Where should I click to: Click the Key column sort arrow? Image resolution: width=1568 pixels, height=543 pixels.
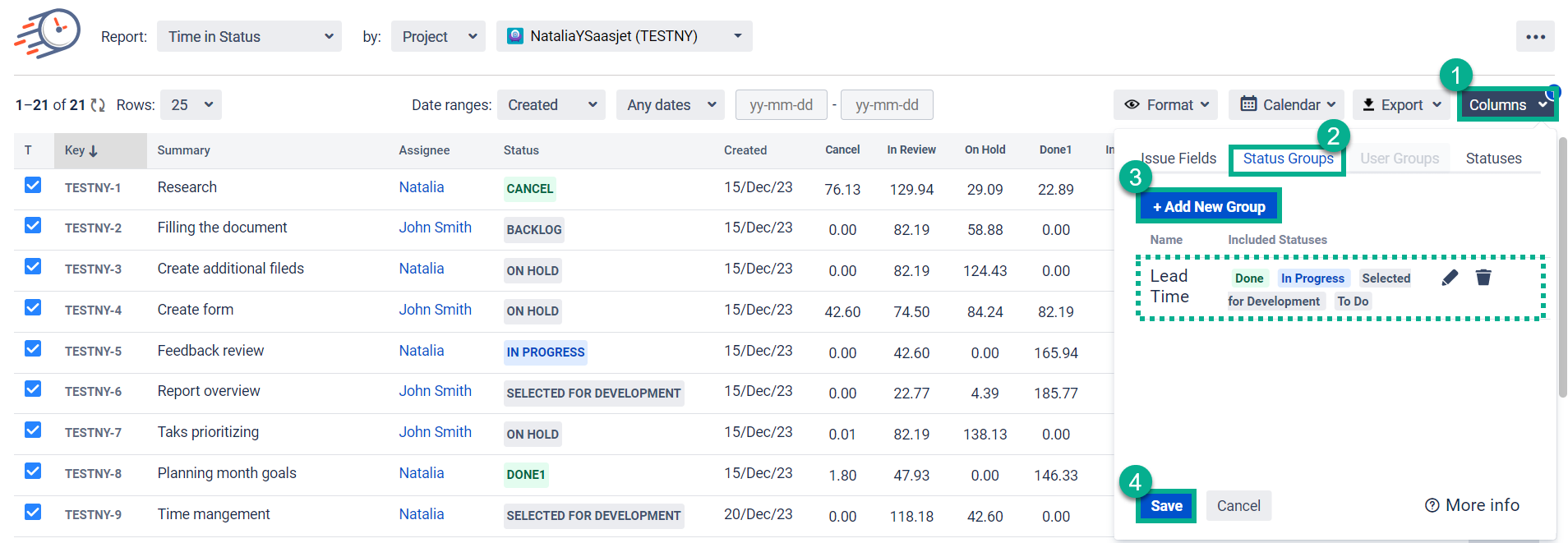(x=94, y=151)
